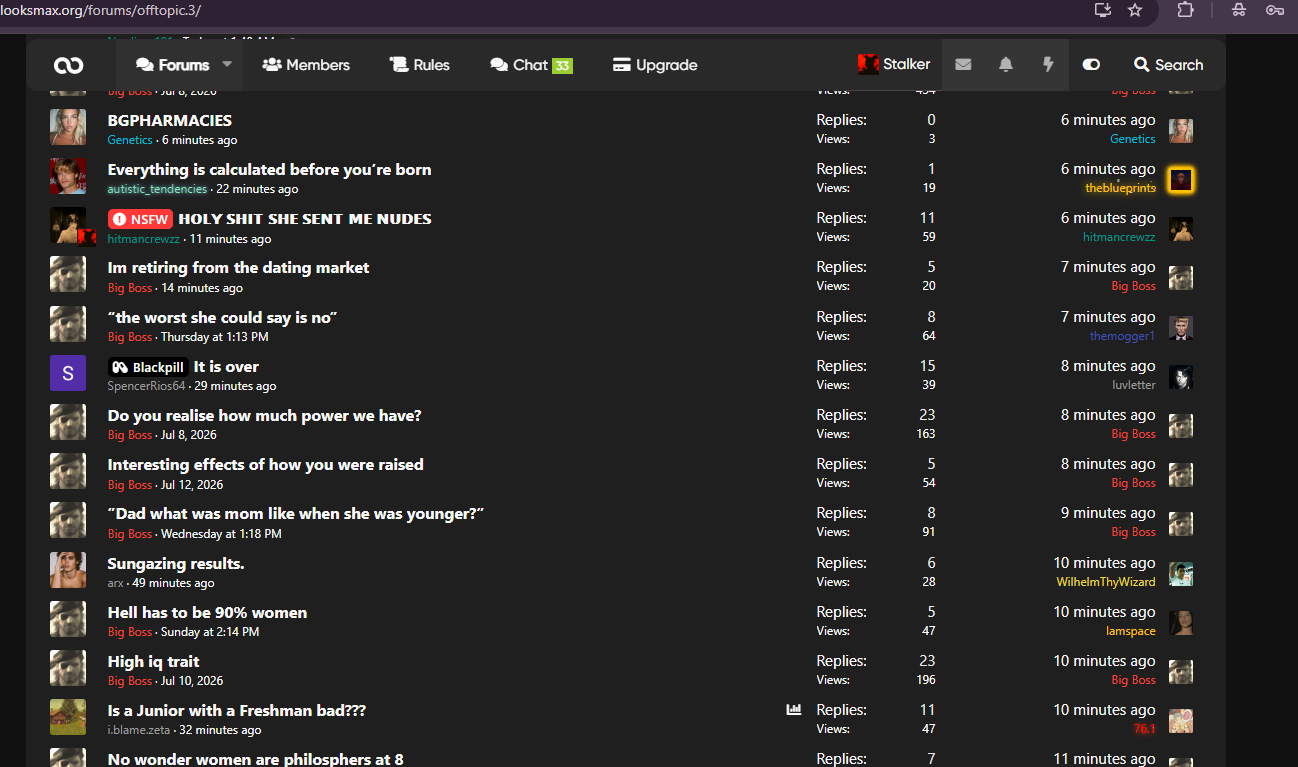Open Chat with 33 badge

point(531,65)
